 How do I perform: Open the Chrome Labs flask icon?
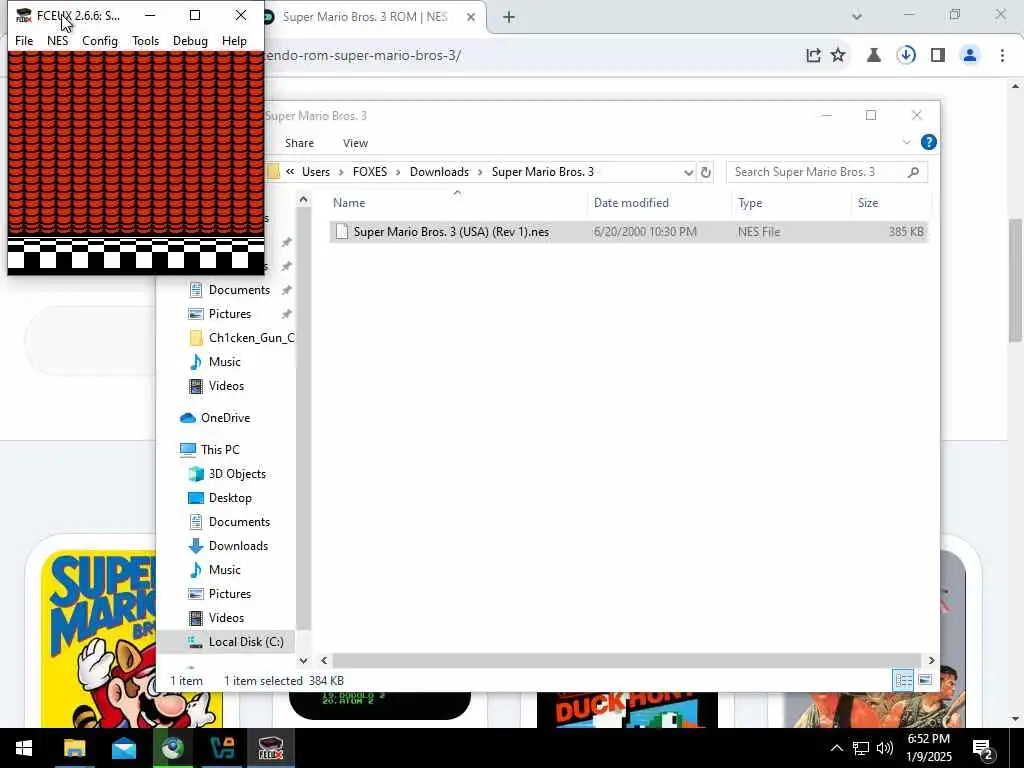pos(874,56)
